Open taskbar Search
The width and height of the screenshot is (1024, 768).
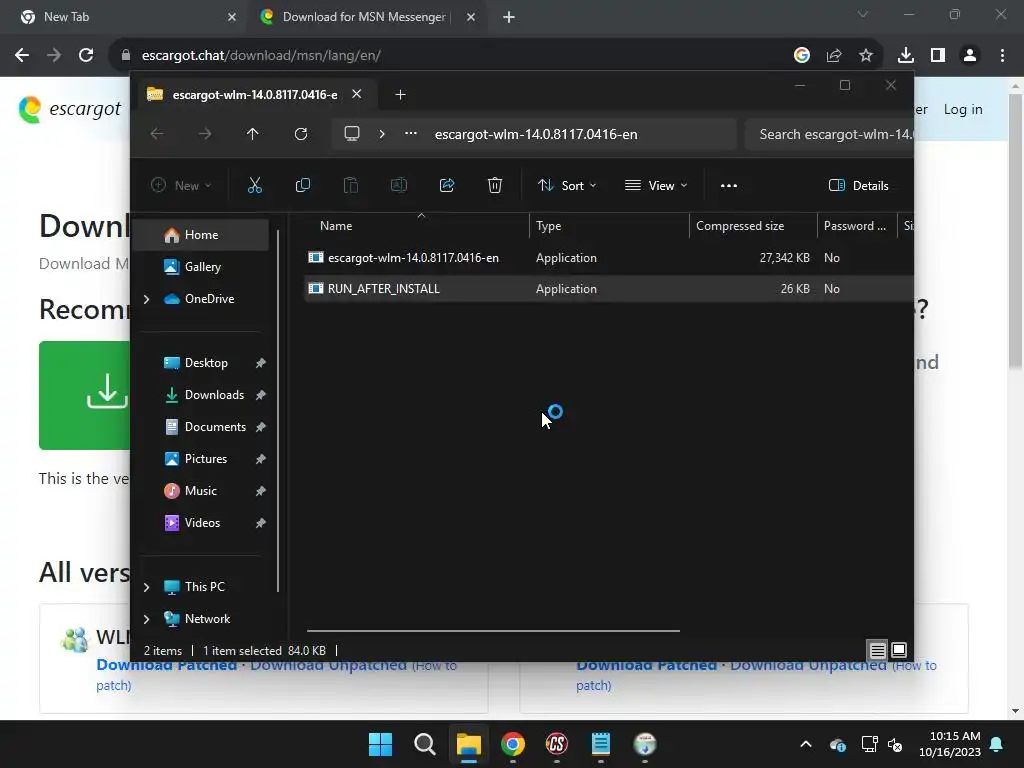click(x=425, y=744)
